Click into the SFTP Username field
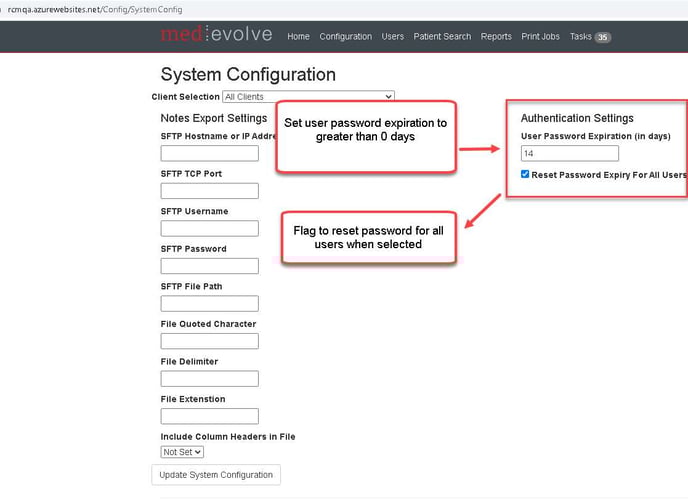 pyautogui.click(x=209, y=229)
